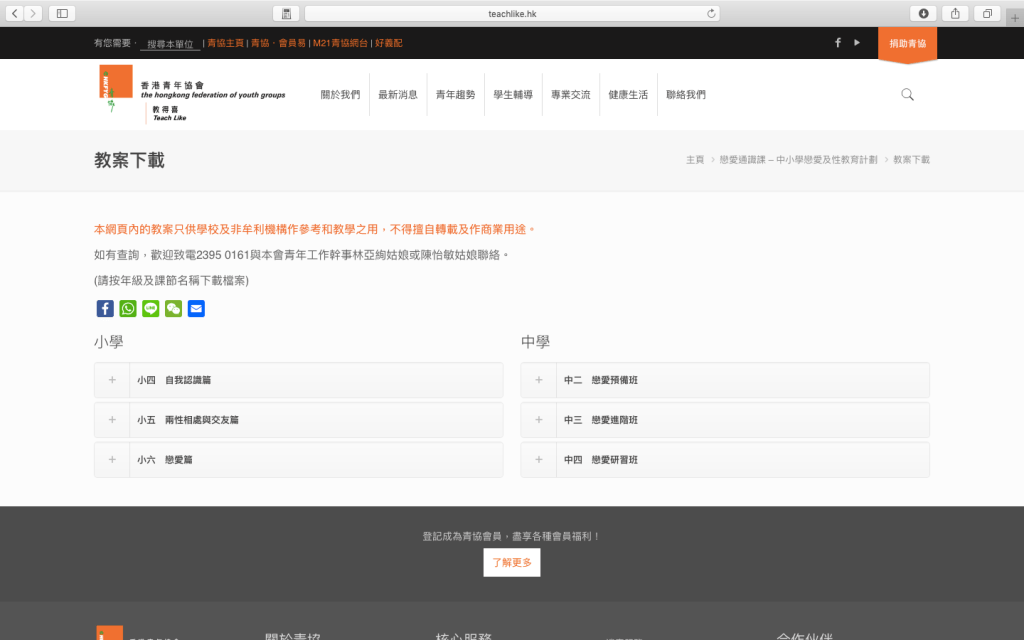Click Safari downloads icon
The height and width of the screenshot is (640, 1024).
click(923, 13)
